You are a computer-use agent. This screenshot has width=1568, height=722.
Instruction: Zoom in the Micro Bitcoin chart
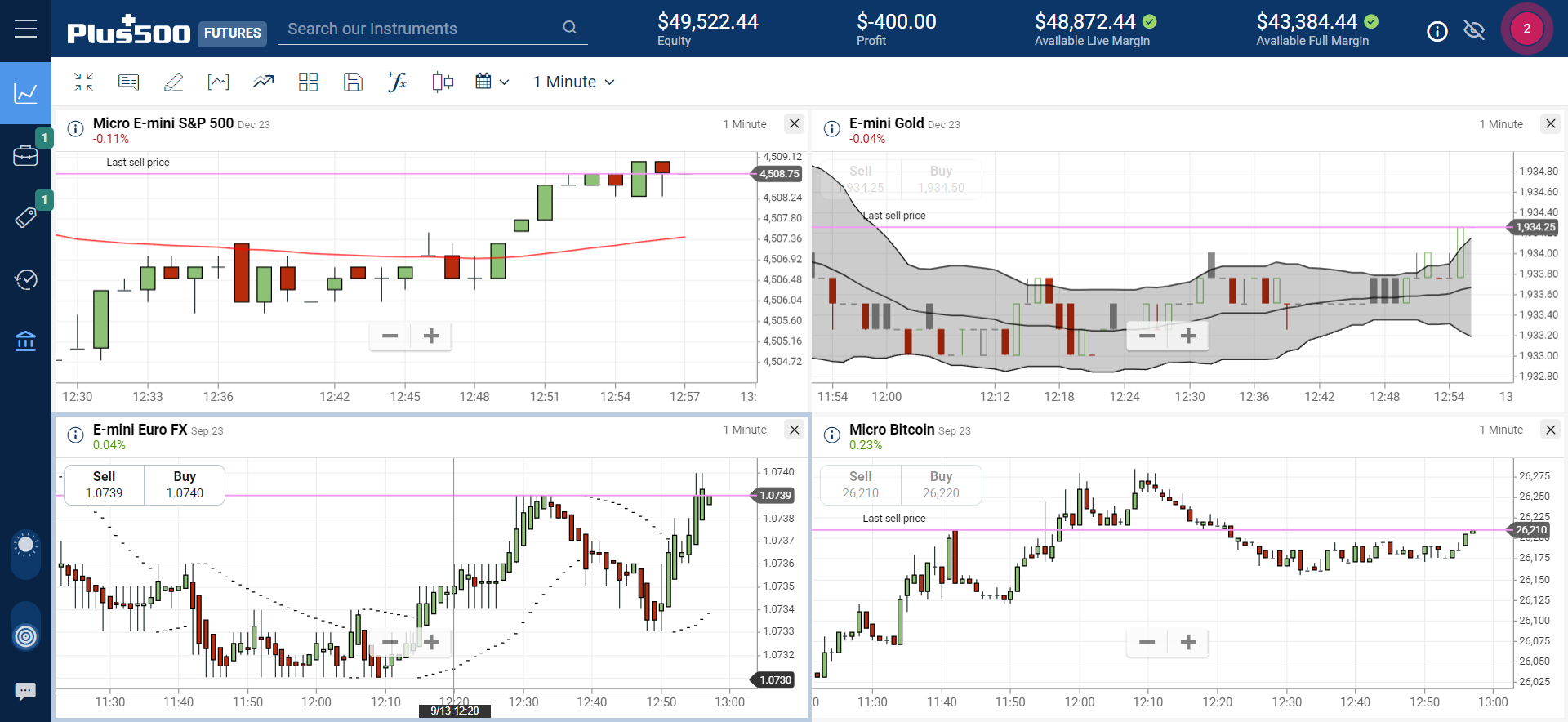(x=1188, y=642)
